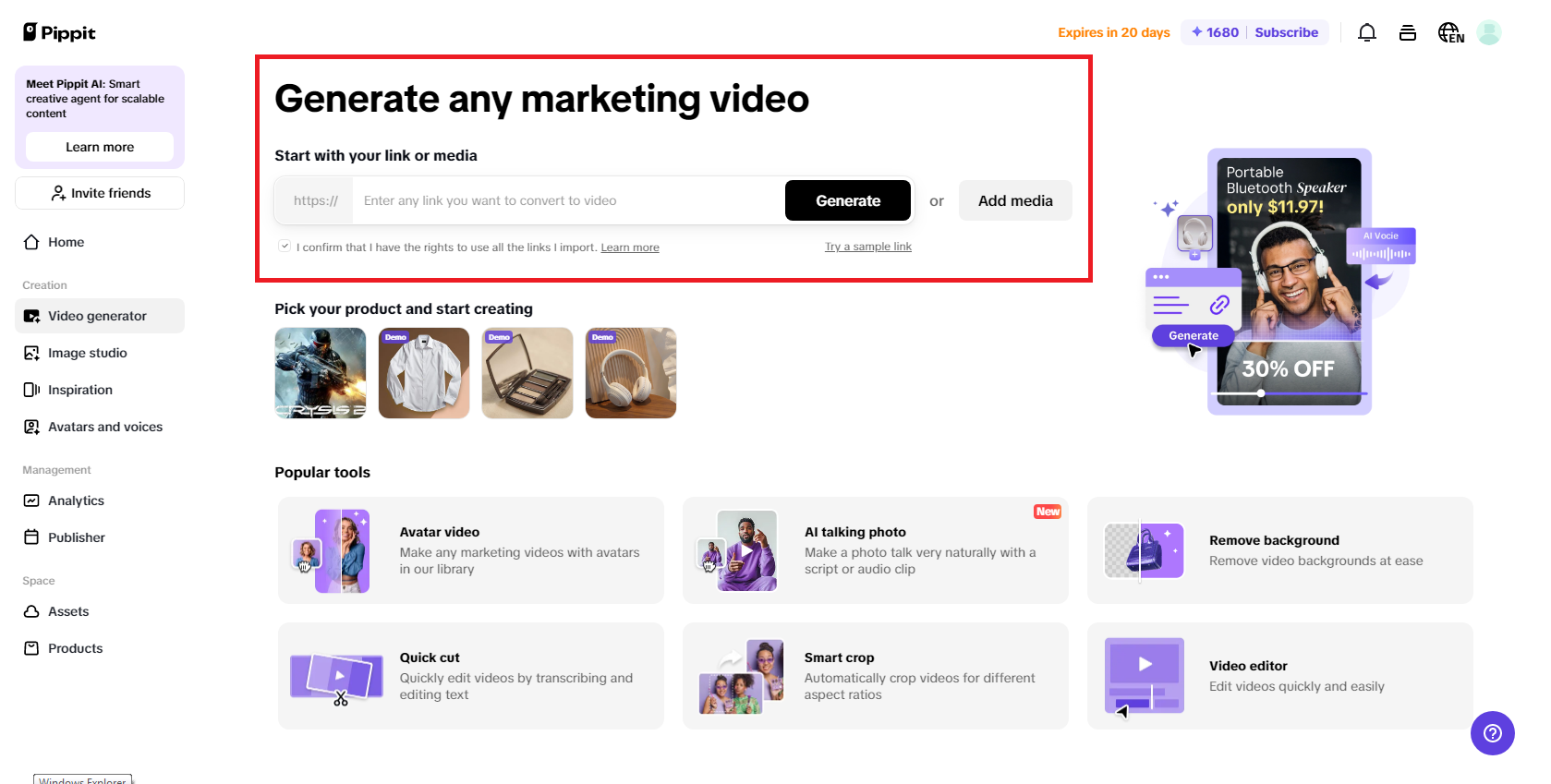Open the storage stack icon
The width and height of the screenshot is (1551, 784).
[1408, 32]
